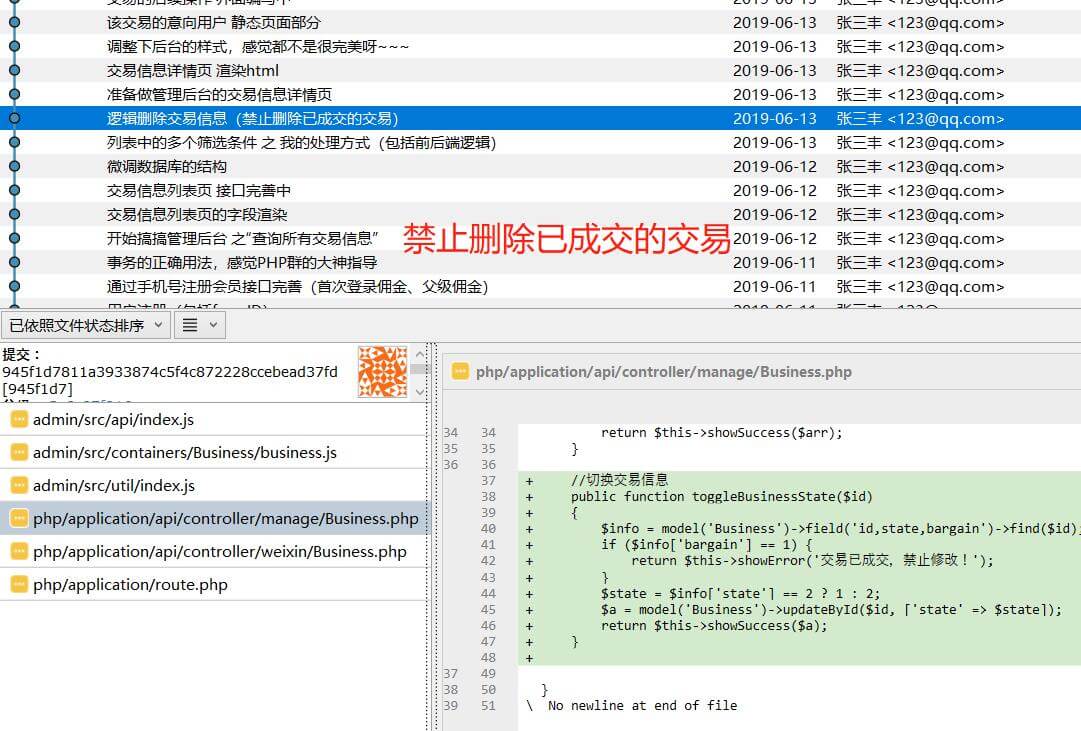Select file weixin/Business.php in changed files
This screenshot has height=731, width=1081.
[219, 552]
